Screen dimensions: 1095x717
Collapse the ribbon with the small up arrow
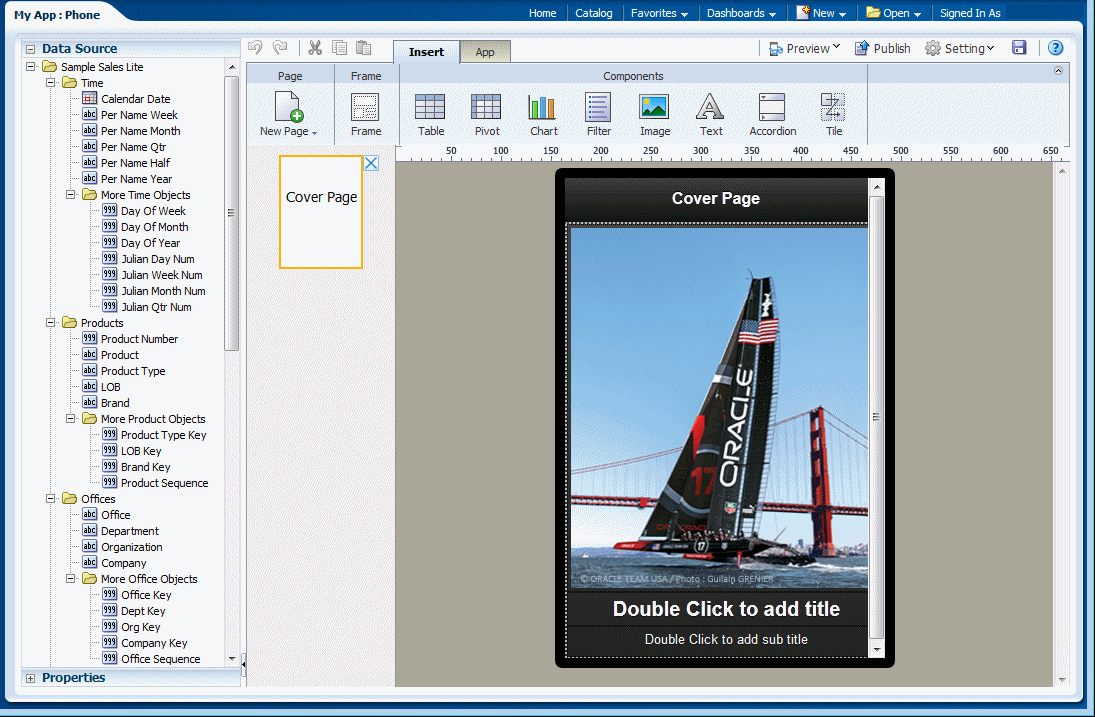coord(1058,71)
